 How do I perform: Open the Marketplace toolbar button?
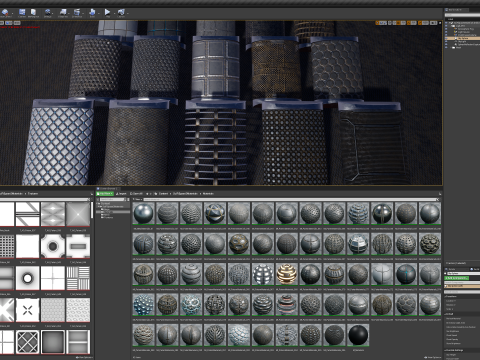[33, 13]
